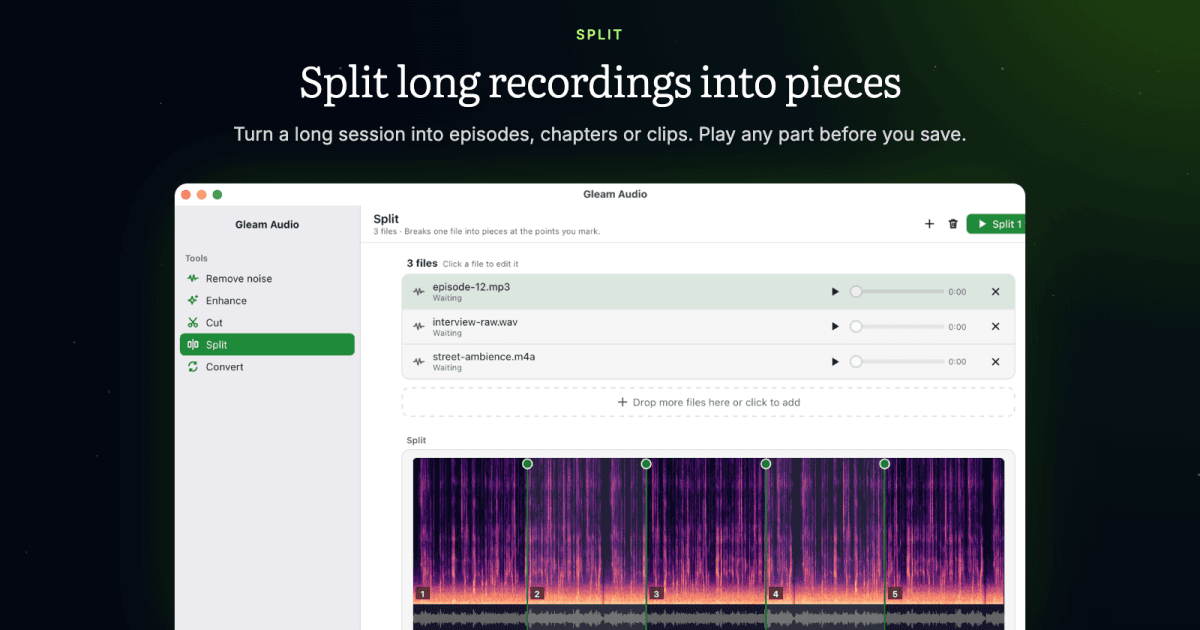Image resolution: width=1200 pixels, height=630 pixels.
Task: Remove street-ambience.m4a from the list
Action: (995, 362)
